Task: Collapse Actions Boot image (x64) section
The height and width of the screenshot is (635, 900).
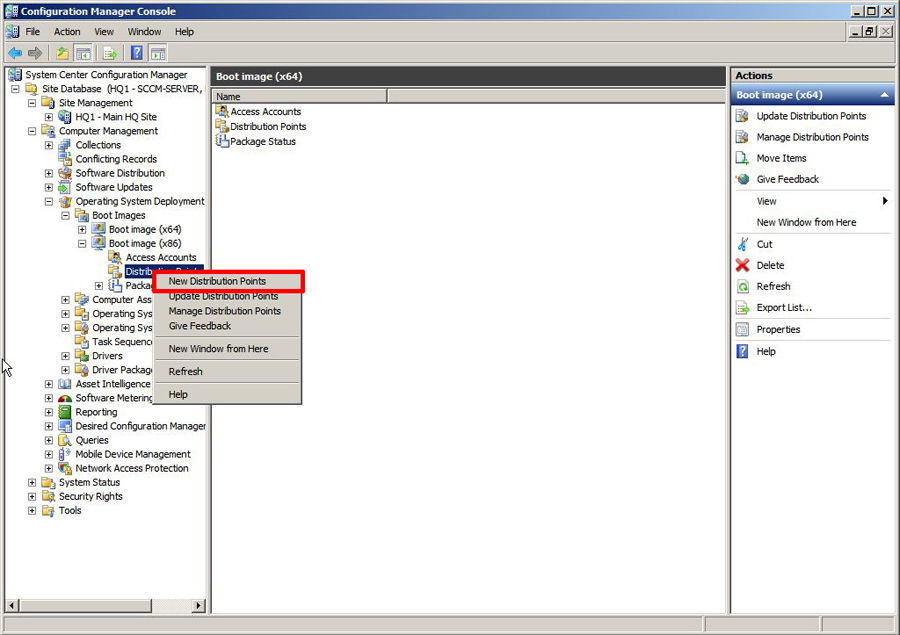Action: 884,95
